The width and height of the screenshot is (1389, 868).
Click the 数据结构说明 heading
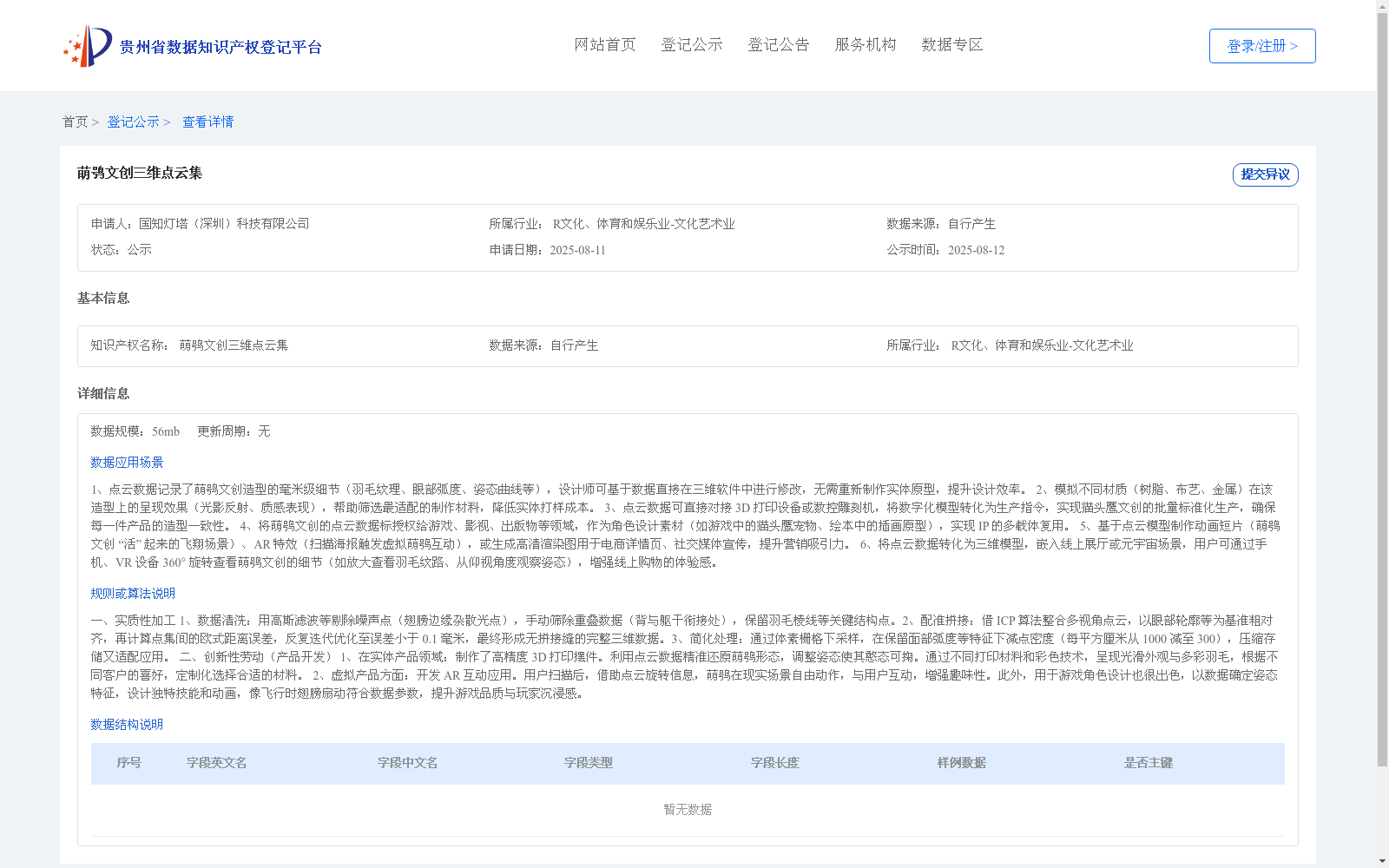127,725
